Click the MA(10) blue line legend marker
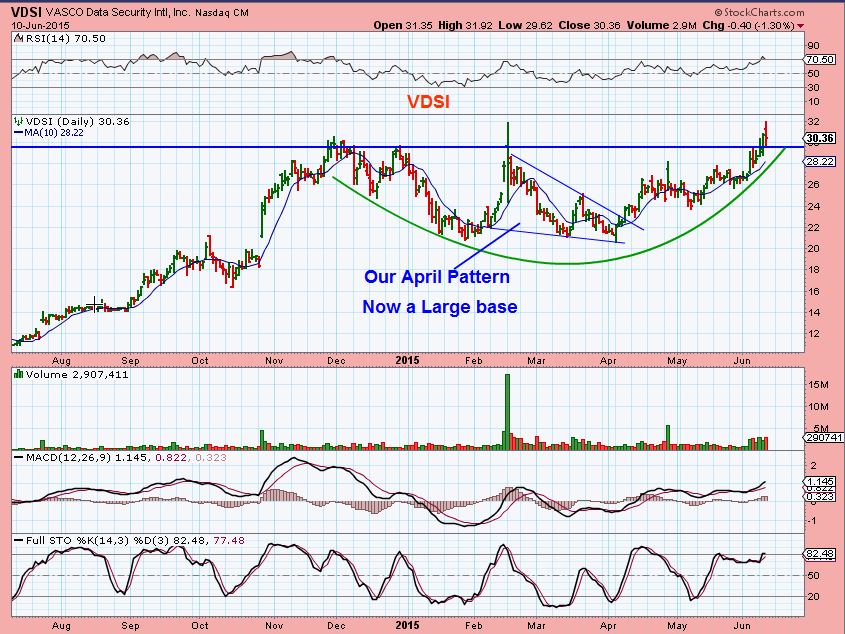The height and width of the screenshot is (634, 845). point(18,133)
